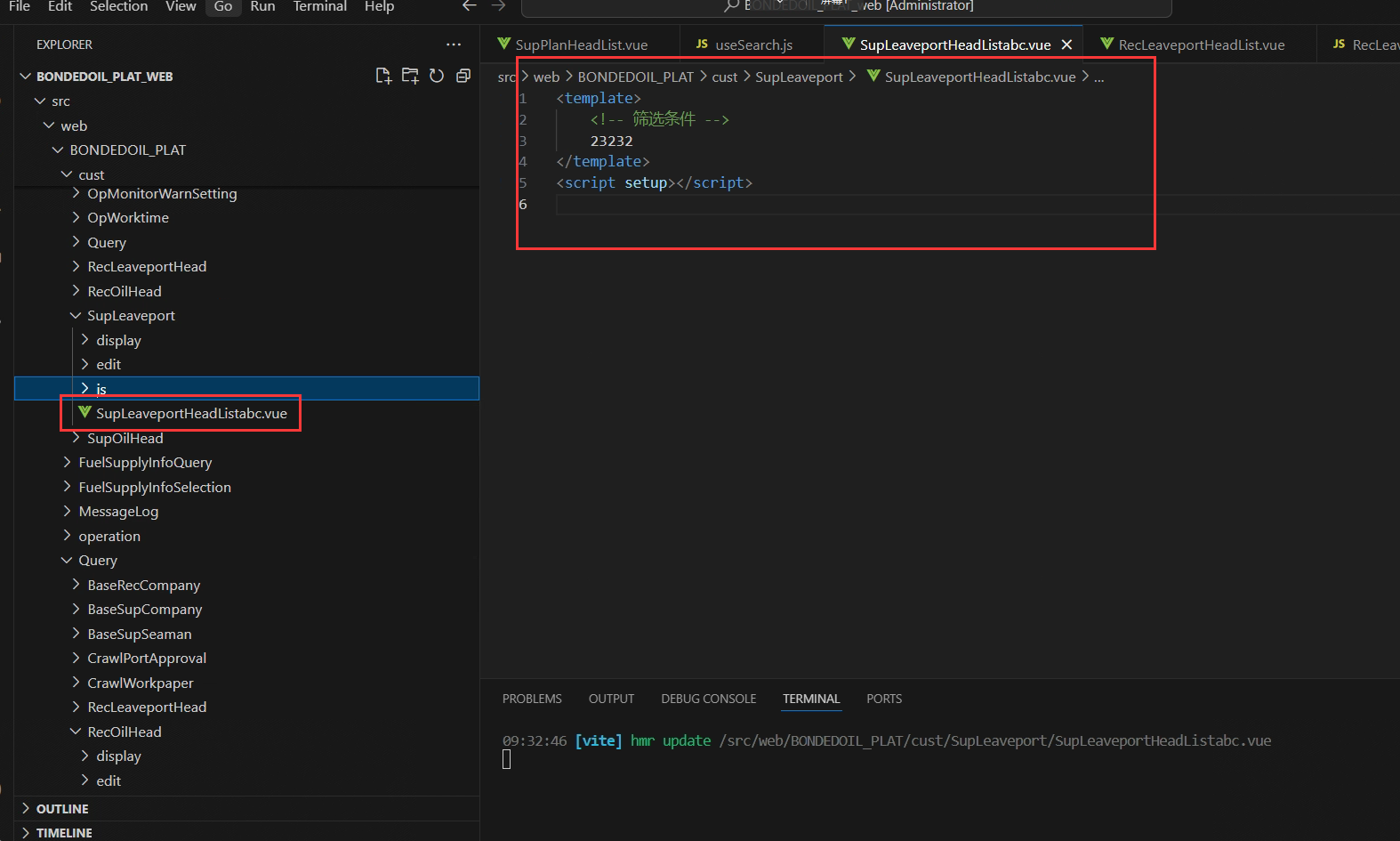The height and width of the screenshot is (841, 1400).
Task: Place cursor on line 6 in editor
Action: point(977,204)
